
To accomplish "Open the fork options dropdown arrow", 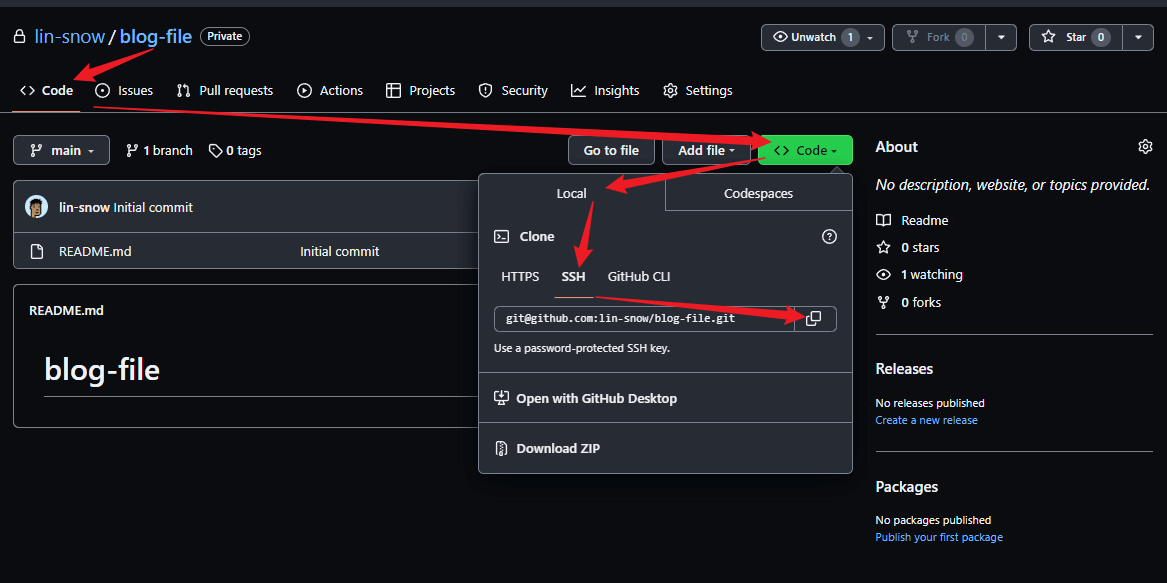I will [1001, 37].
